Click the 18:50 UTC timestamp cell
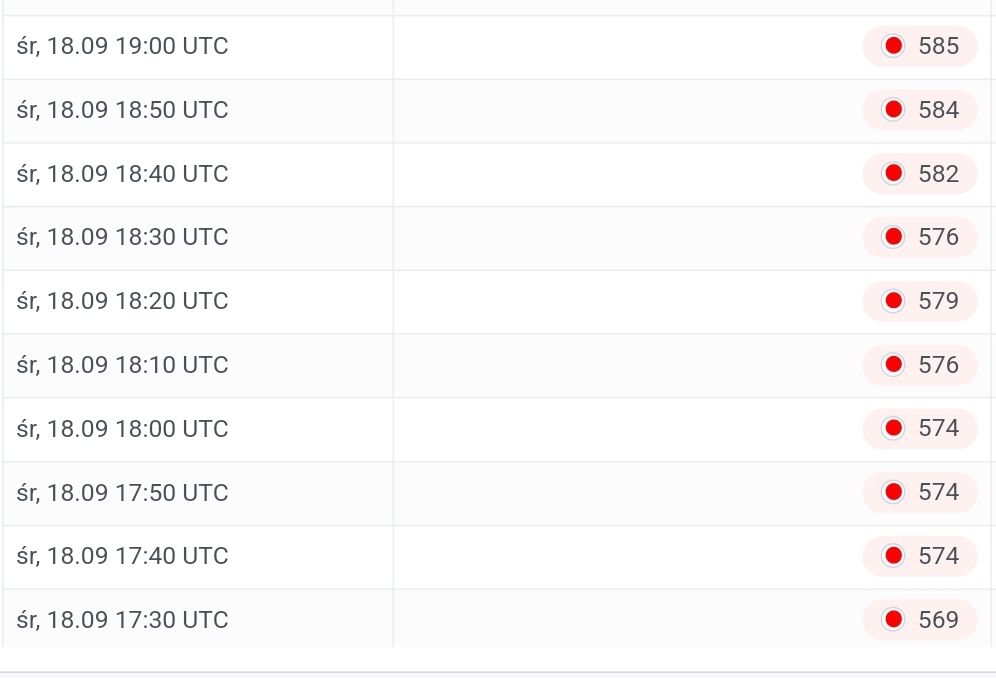 (x=123, y=110)
